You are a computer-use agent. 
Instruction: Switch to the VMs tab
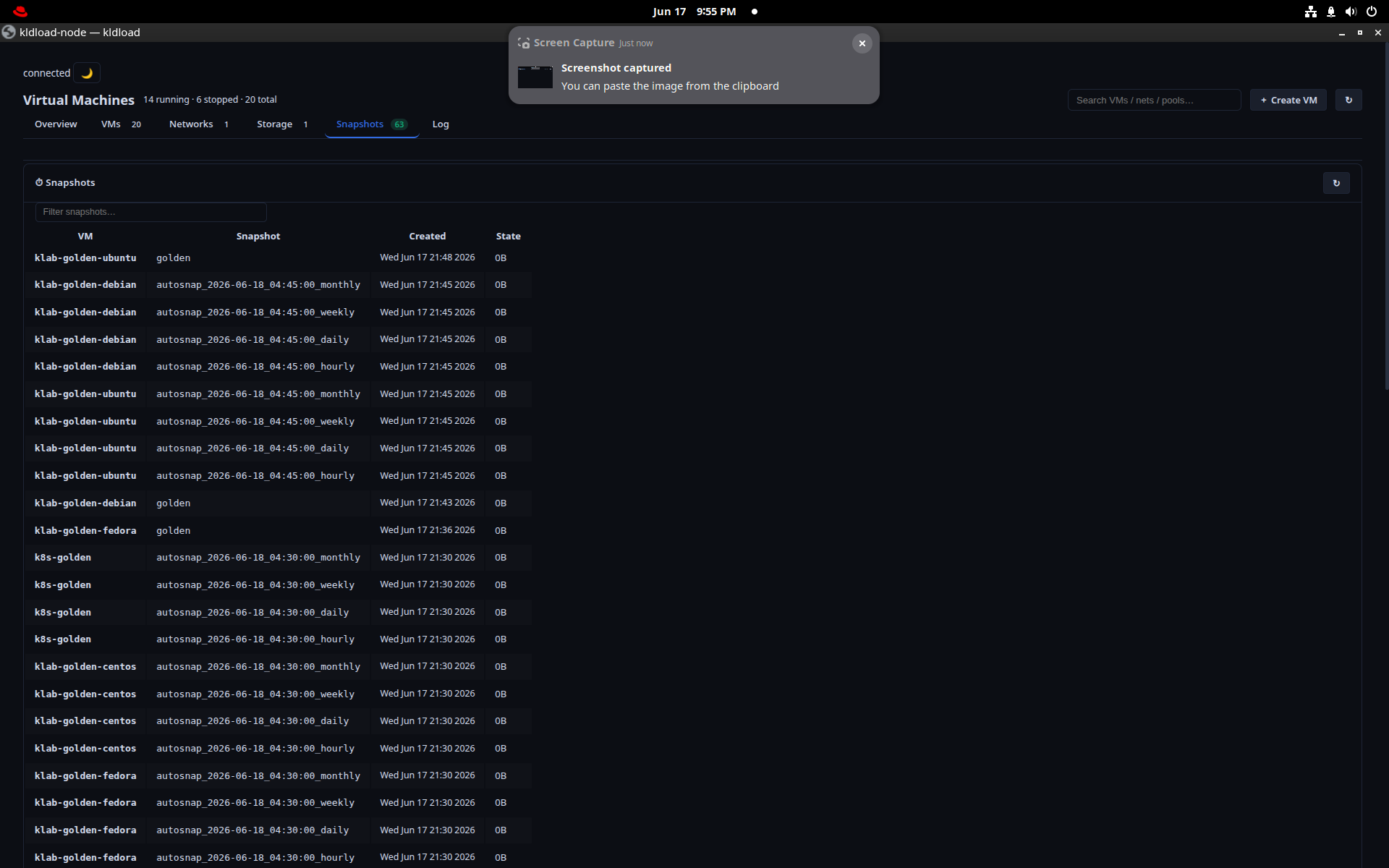[x=121, y=124]
